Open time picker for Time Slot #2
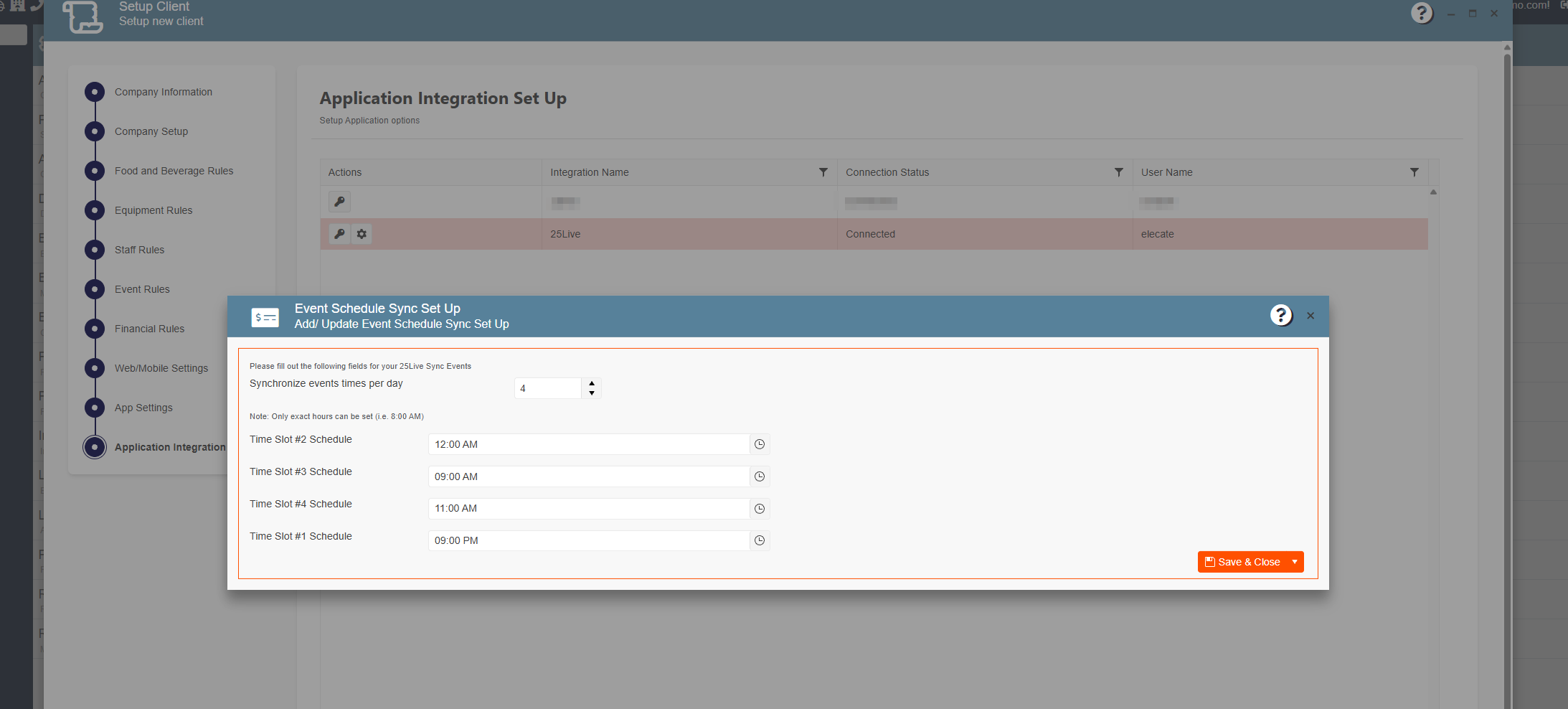Image resolution: width=1568 pixels, height=709 pixels. [760, 444]
